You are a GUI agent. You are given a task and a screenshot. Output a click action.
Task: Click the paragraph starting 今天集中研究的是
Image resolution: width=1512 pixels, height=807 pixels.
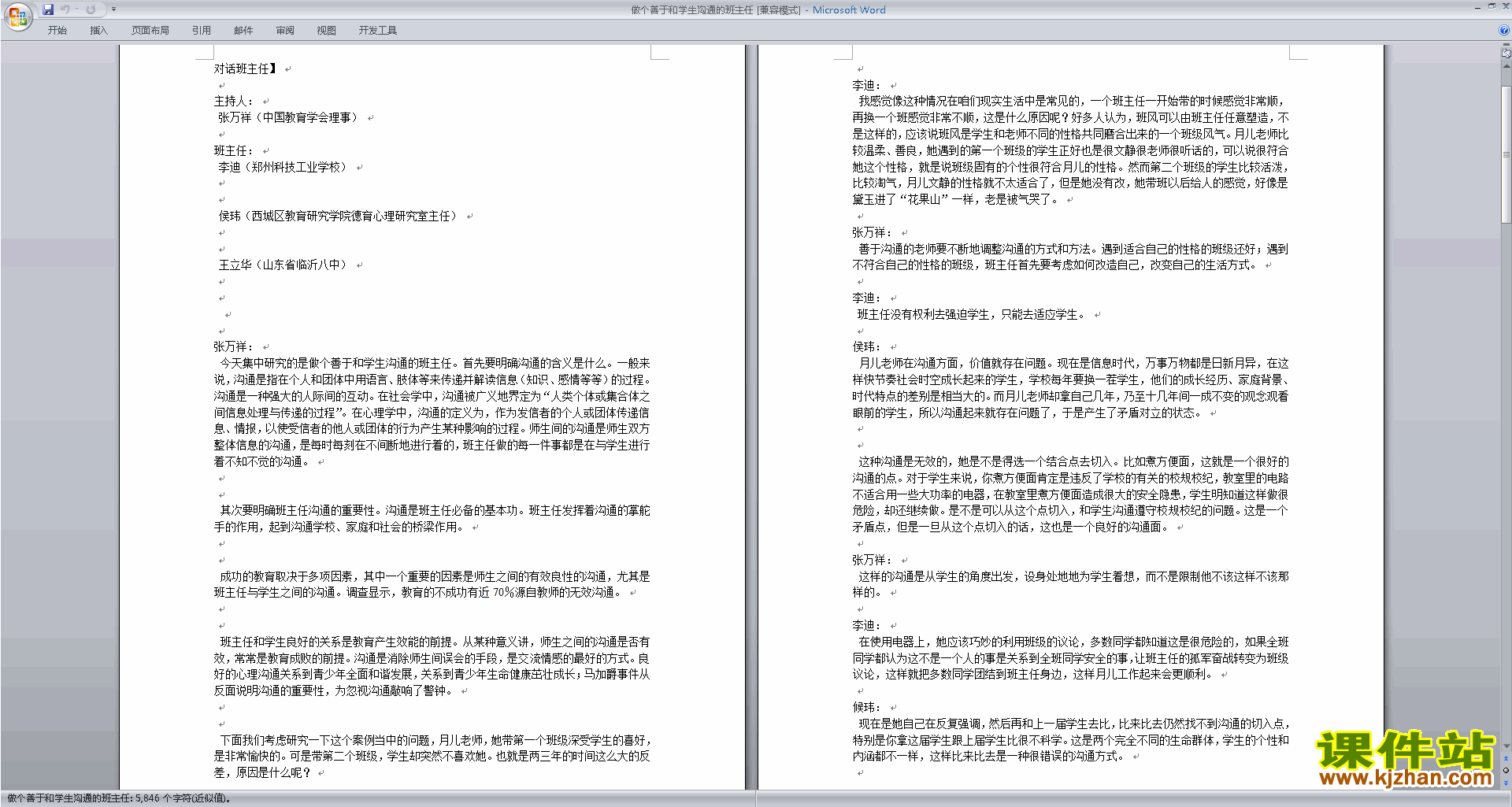(x=432, y=413)
